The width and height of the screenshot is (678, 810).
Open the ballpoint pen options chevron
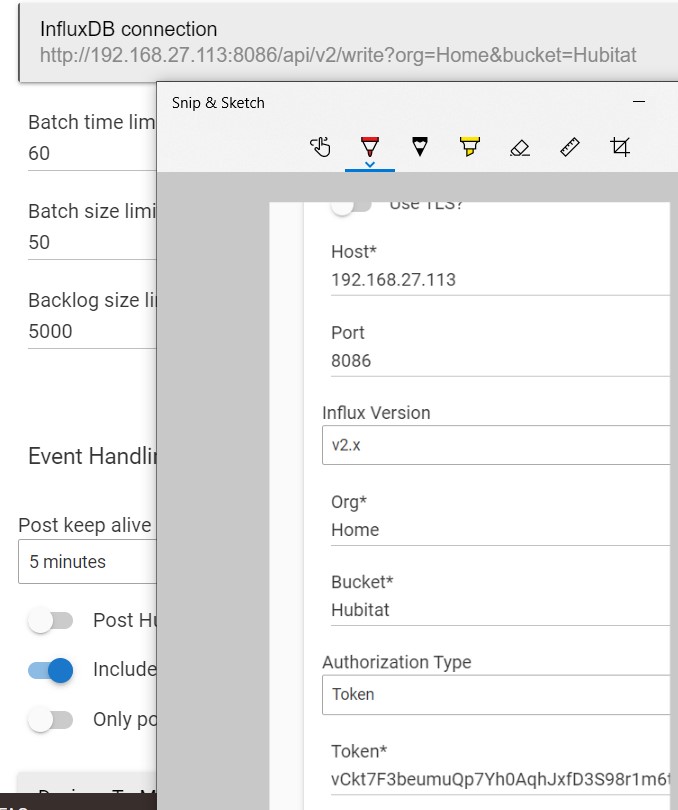point(369,165)
